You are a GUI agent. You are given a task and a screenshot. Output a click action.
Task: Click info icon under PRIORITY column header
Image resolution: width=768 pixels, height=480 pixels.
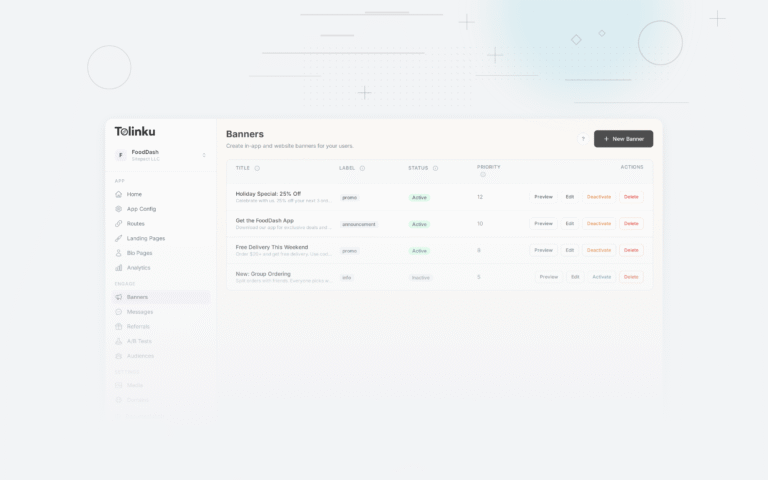coord(483,175)
